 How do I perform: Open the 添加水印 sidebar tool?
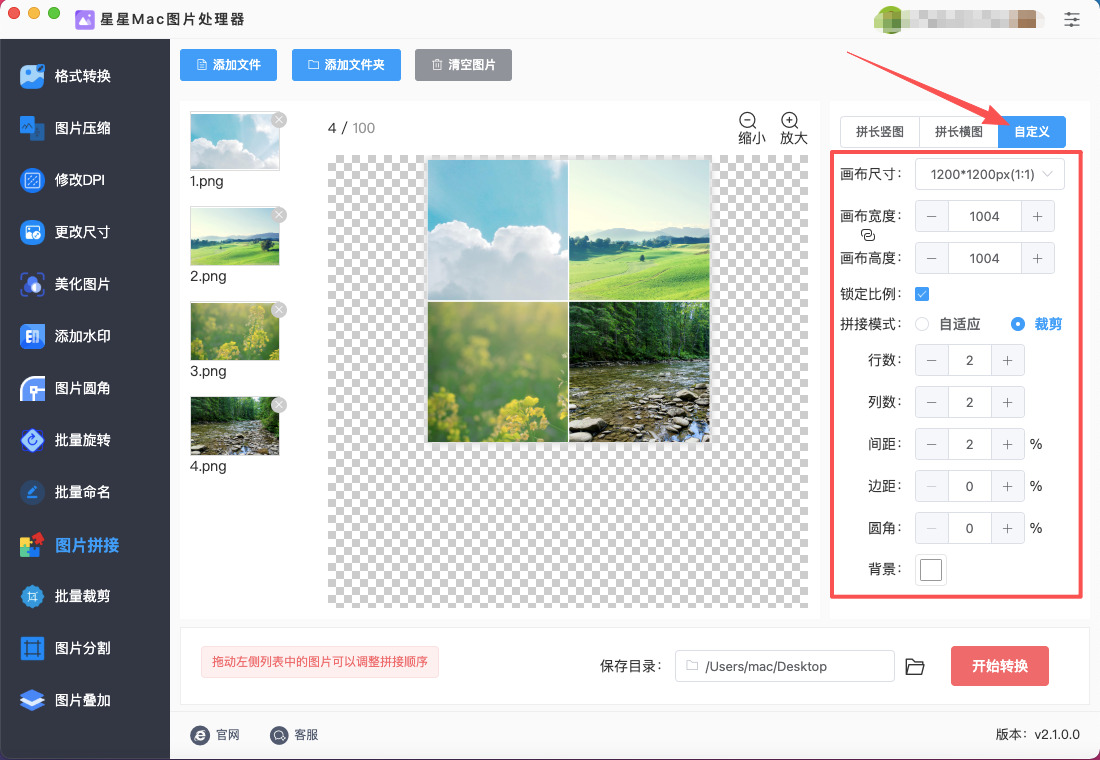(x=65, y=336)
